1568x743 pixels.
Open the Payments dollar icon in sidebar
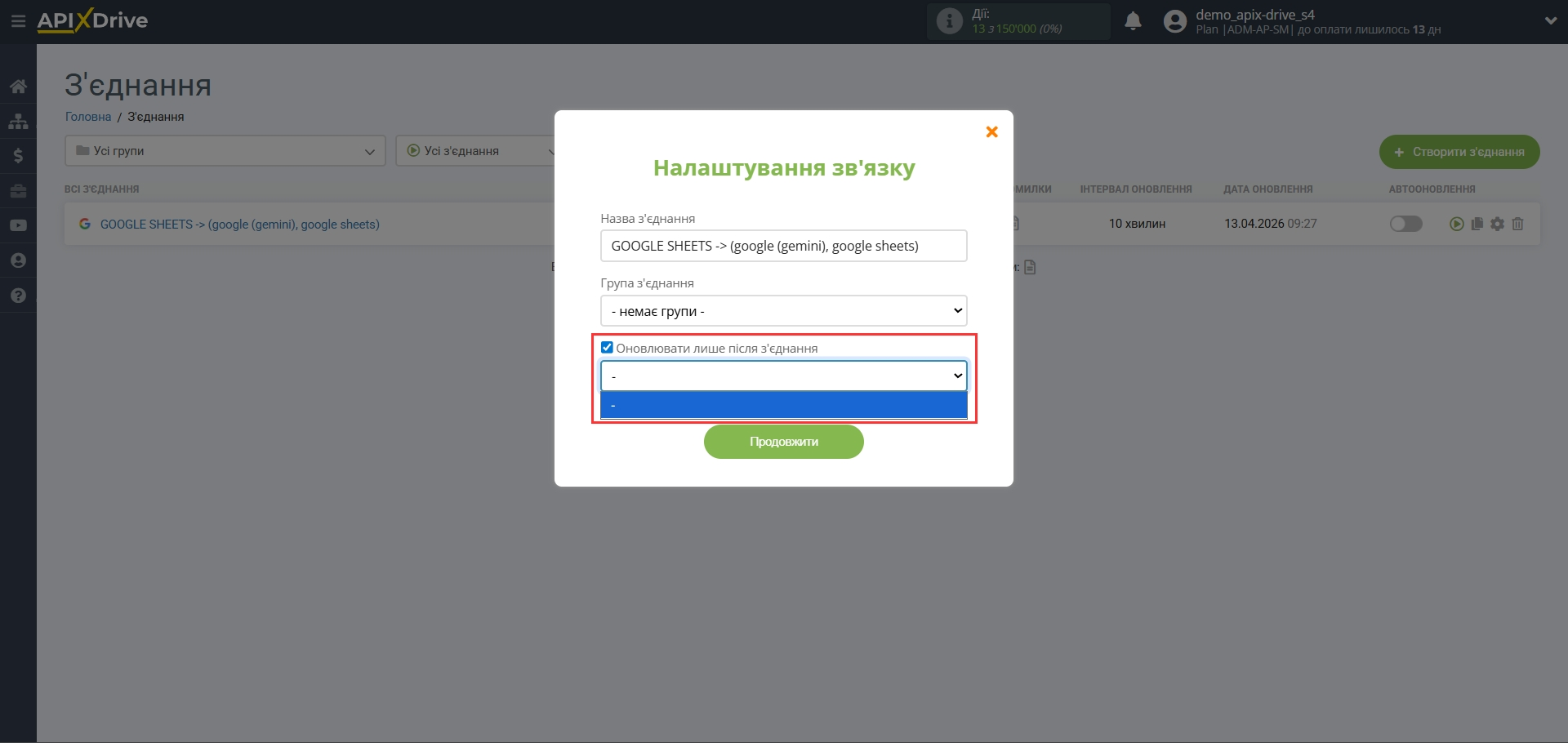click(18, 156)
